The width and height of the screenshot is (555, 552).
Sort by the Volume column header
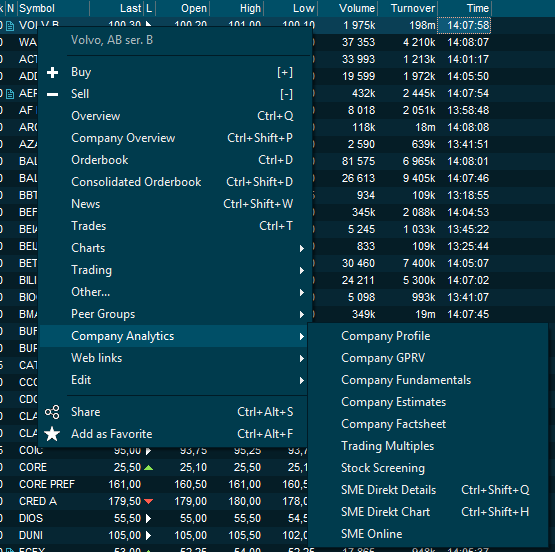[348, 8]
